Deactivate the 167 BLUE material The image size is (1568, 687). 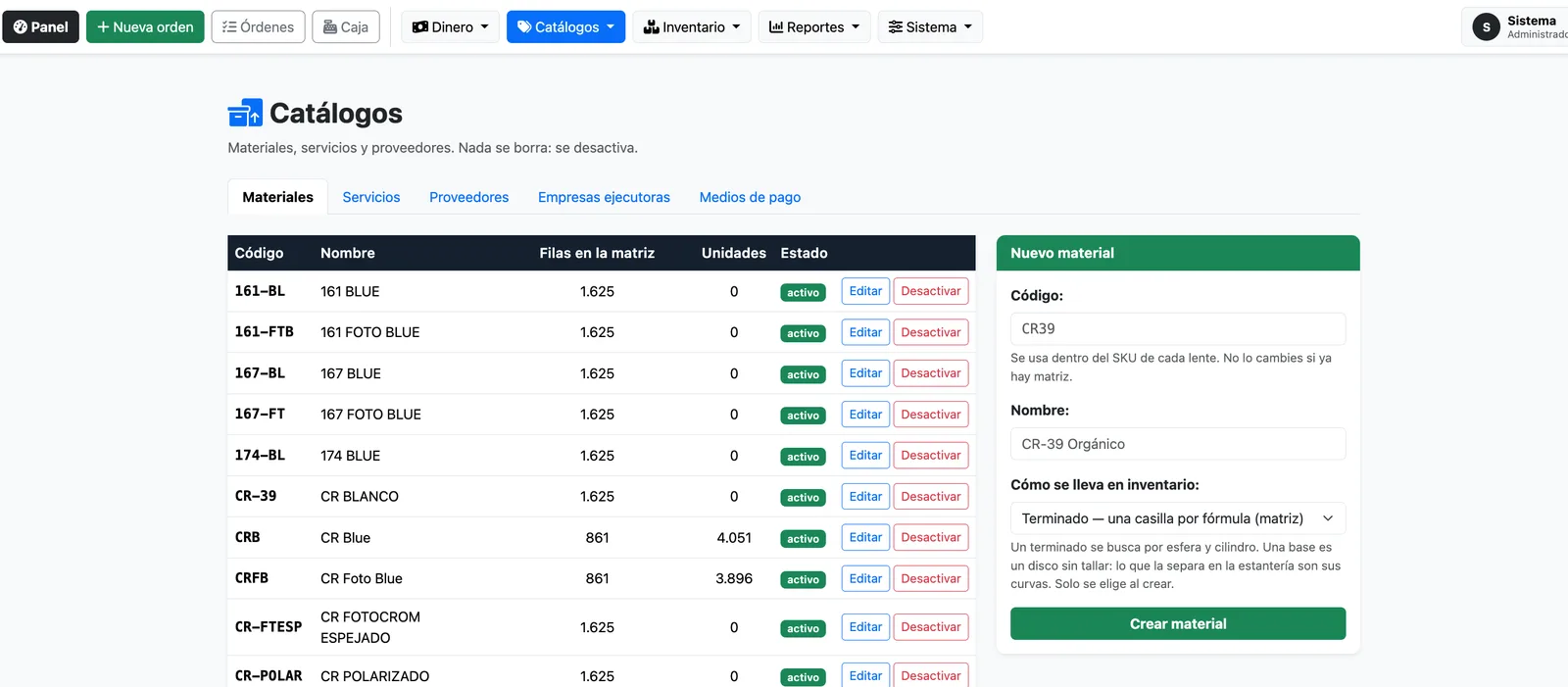coord(931,373)
